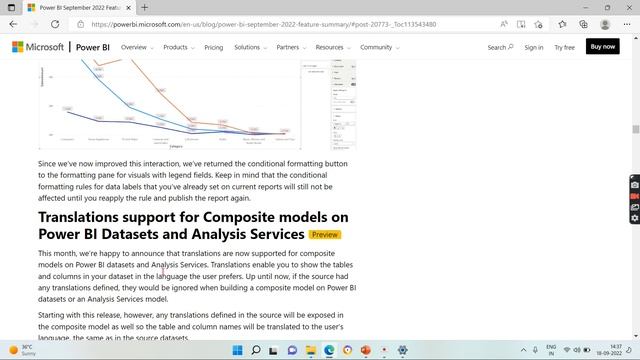
Task: Open the Chat app on taskbar
Action: (292, 350)
